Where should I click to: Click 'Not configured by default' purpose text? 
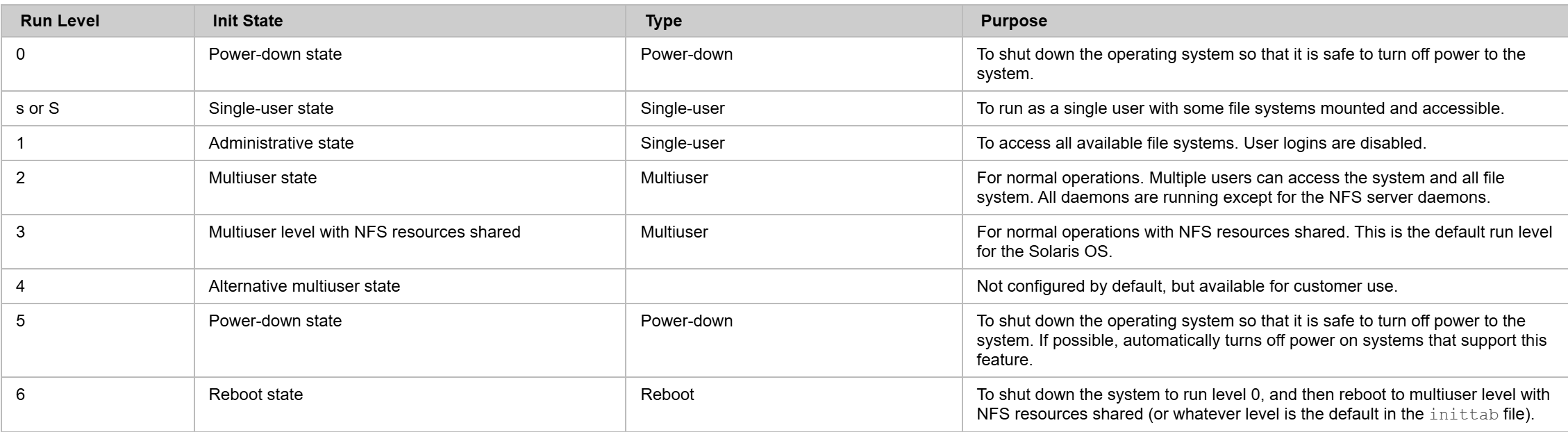pos(1069,285)
